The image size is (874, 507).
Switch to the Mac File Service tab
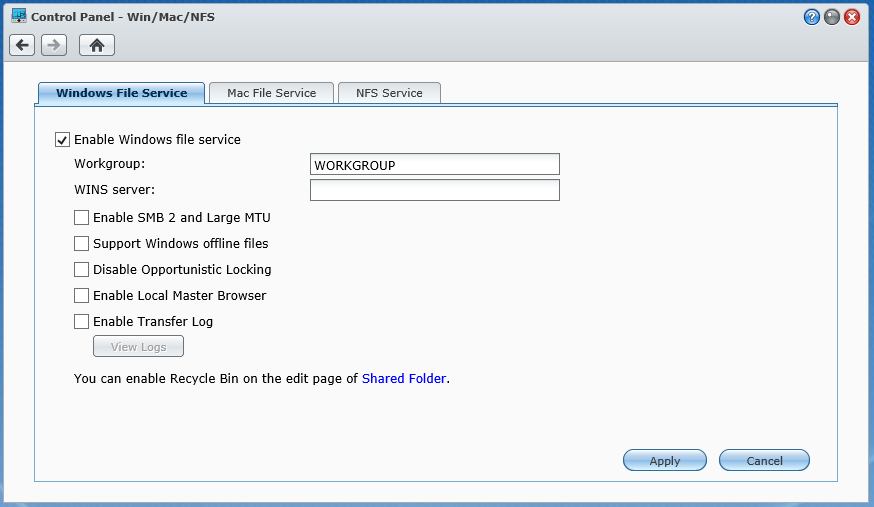click(x=271, y=93)
